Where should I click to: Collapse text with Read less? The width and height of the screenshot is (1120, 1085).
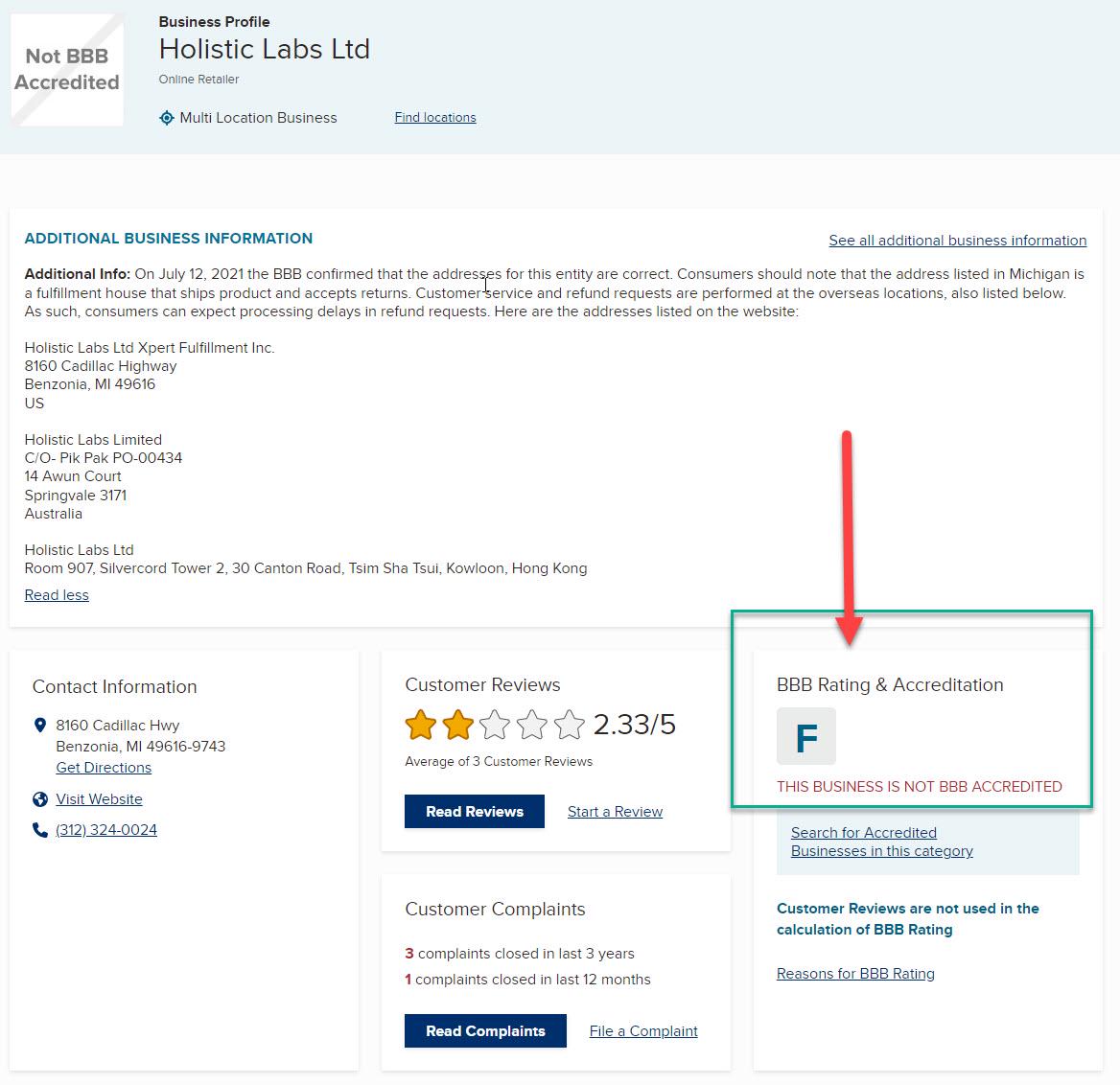pyautogui.click(x=57, y=595)
